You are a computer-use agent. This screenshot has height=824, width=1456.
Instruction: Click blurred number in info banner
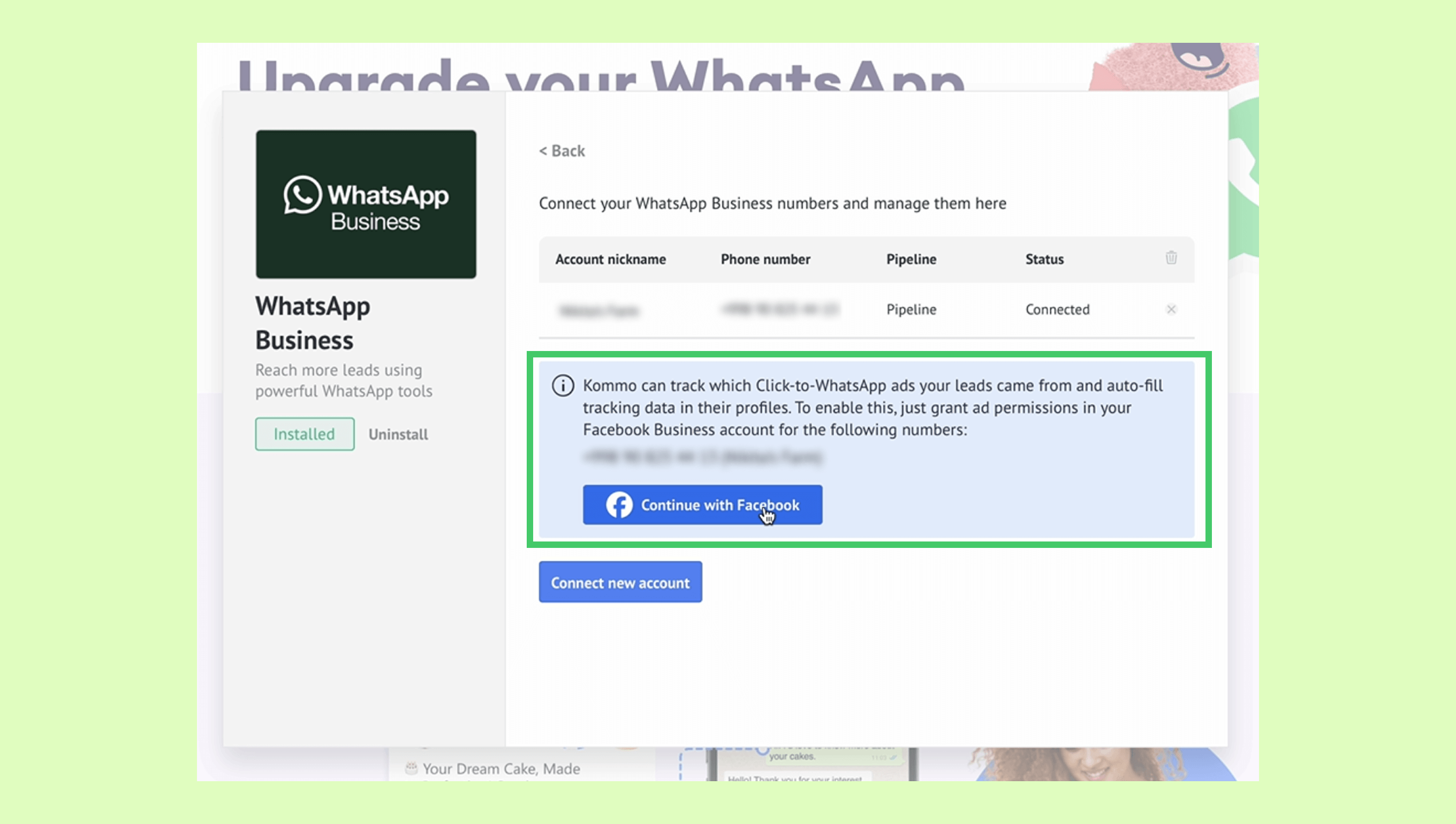coord(702,457)
